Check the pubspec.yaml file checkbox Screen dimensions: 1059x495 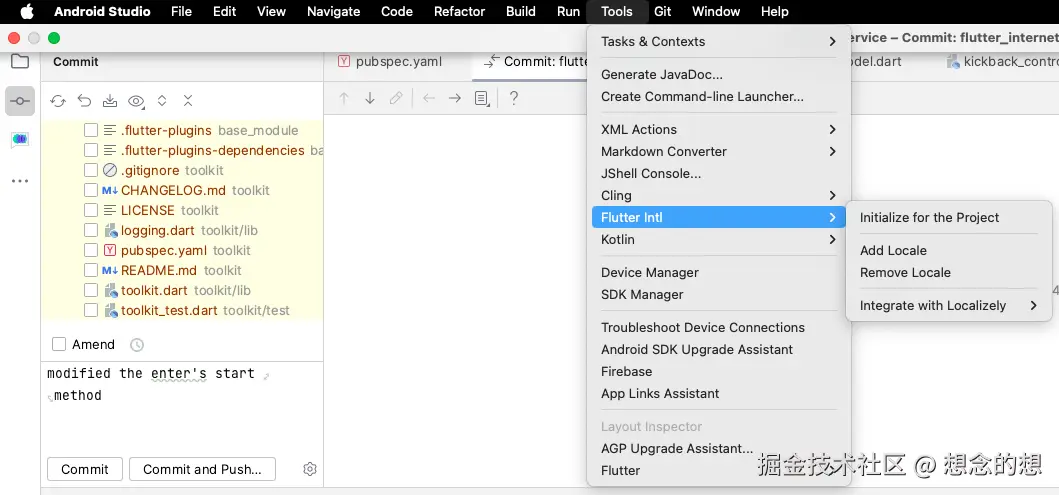pos(91,250)
